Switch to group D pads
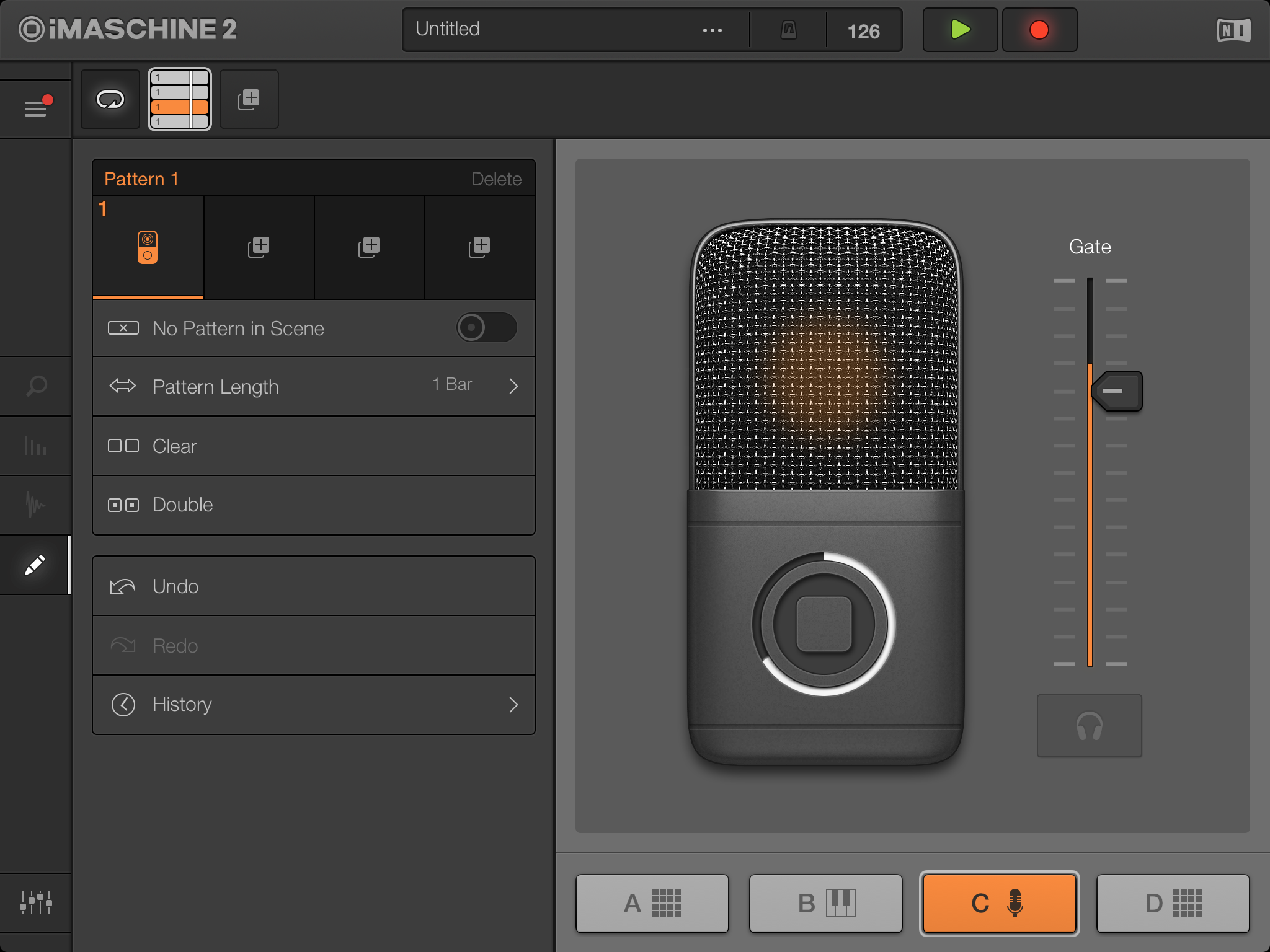Screen dimensions: 1270x952 pos(1173,904)
